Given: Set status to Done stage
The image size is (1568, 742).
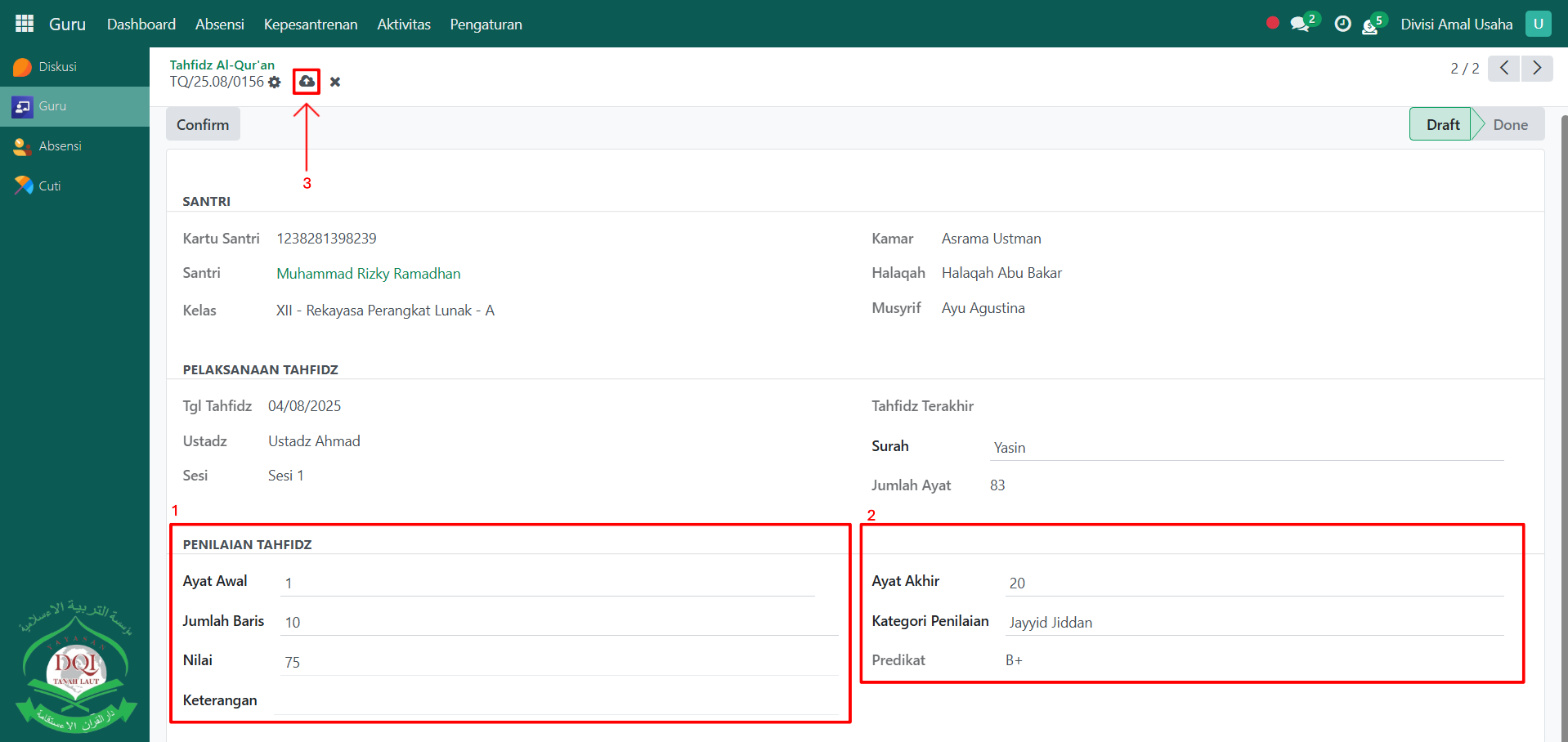Looking at the screenshot, I should click(1509, 125).
